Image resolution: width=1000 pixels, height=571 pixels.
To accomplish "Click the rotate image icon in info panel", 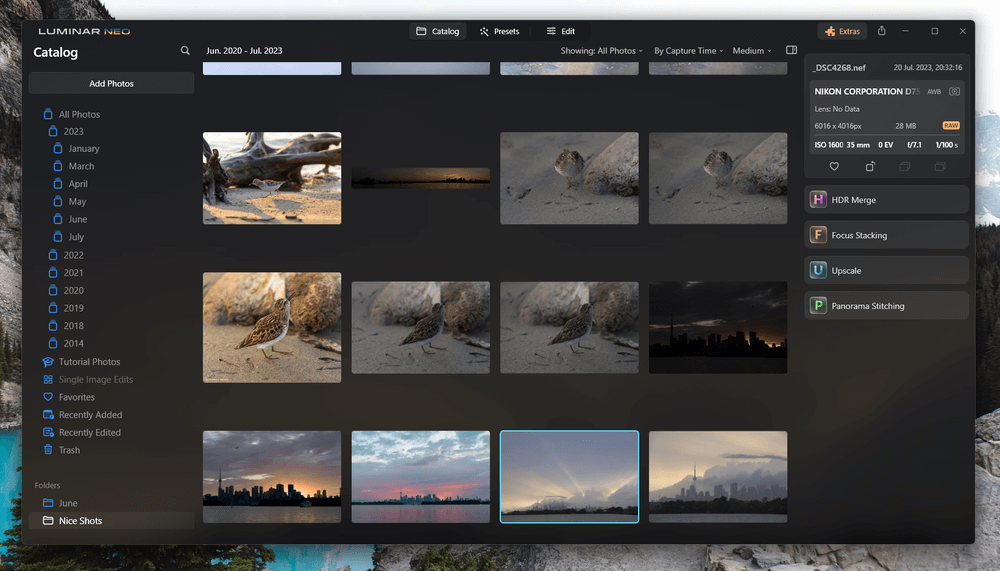I will coord(870,167).
